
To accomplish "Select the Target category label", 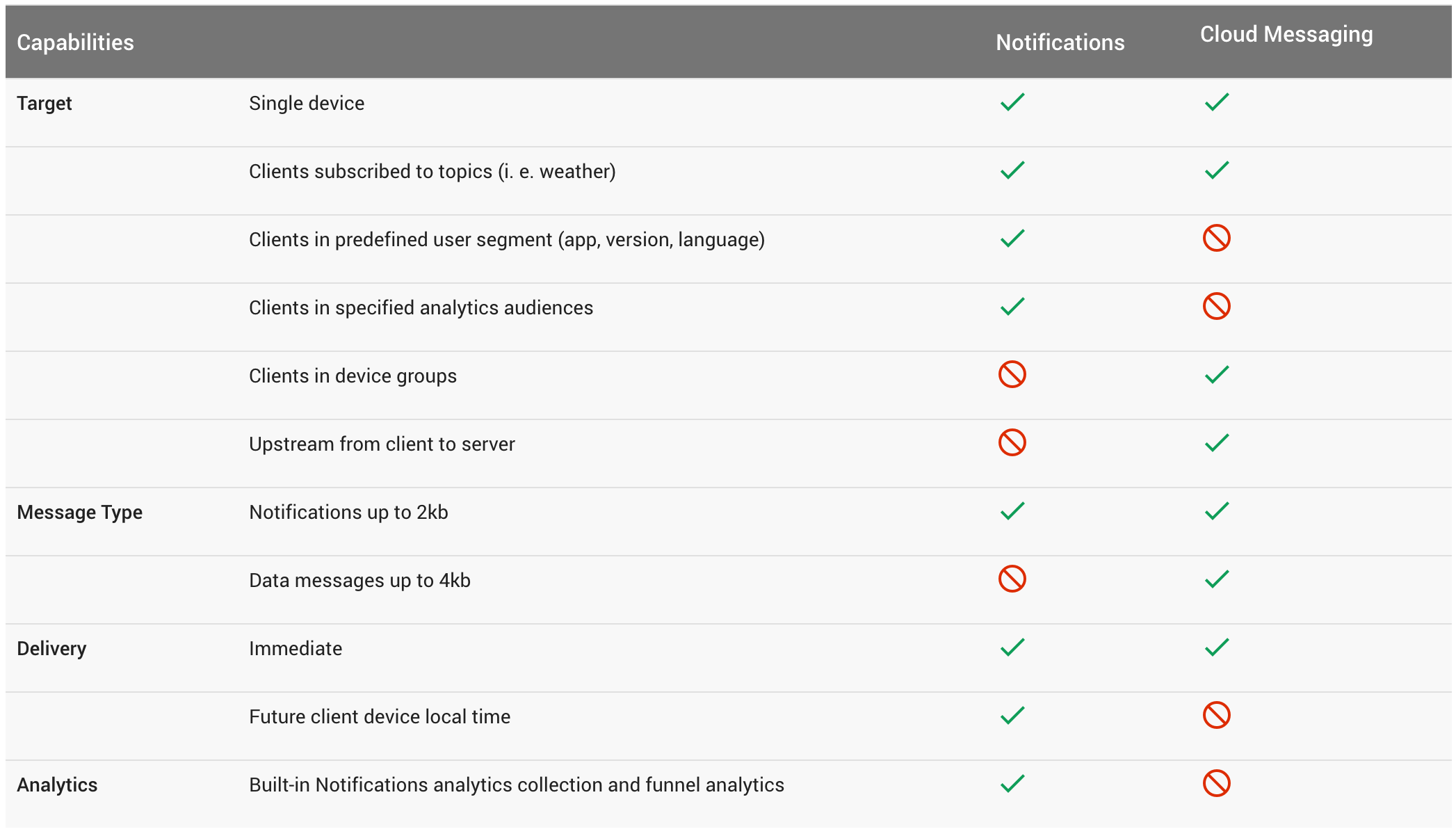I will coord(45,104).
